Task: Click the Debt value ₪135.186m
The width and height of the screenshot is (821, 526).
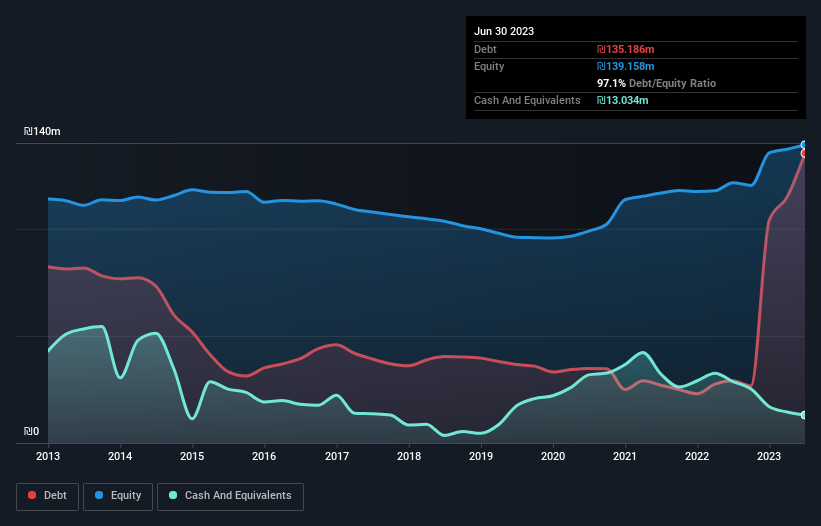Action: click(626, 49)
